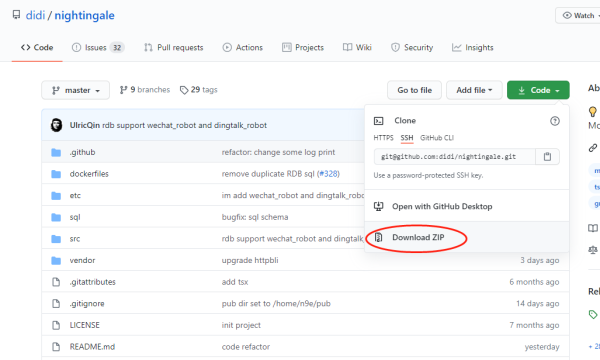600x360 pixels.
Task: Open the dockerfiles folder
Action: click(x=89, y=174)
